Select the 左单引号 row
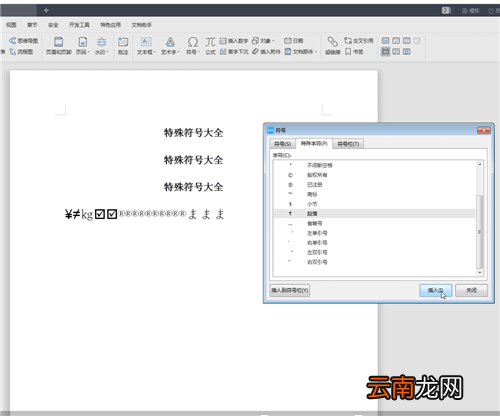The image size is (500, 416). click(x=374, y=233)
